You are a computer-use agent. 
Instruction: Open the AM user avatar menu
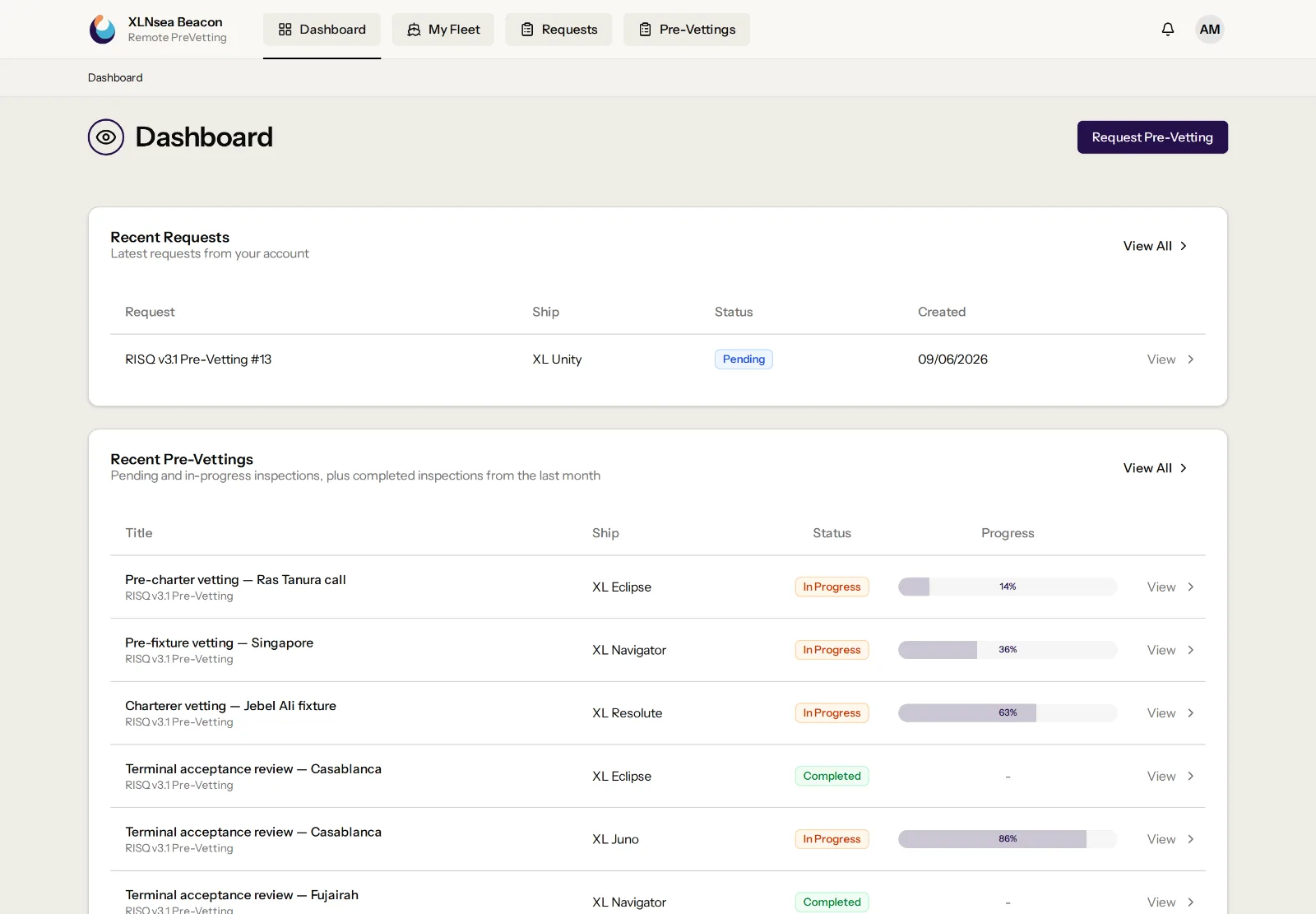click(1210, 30)
